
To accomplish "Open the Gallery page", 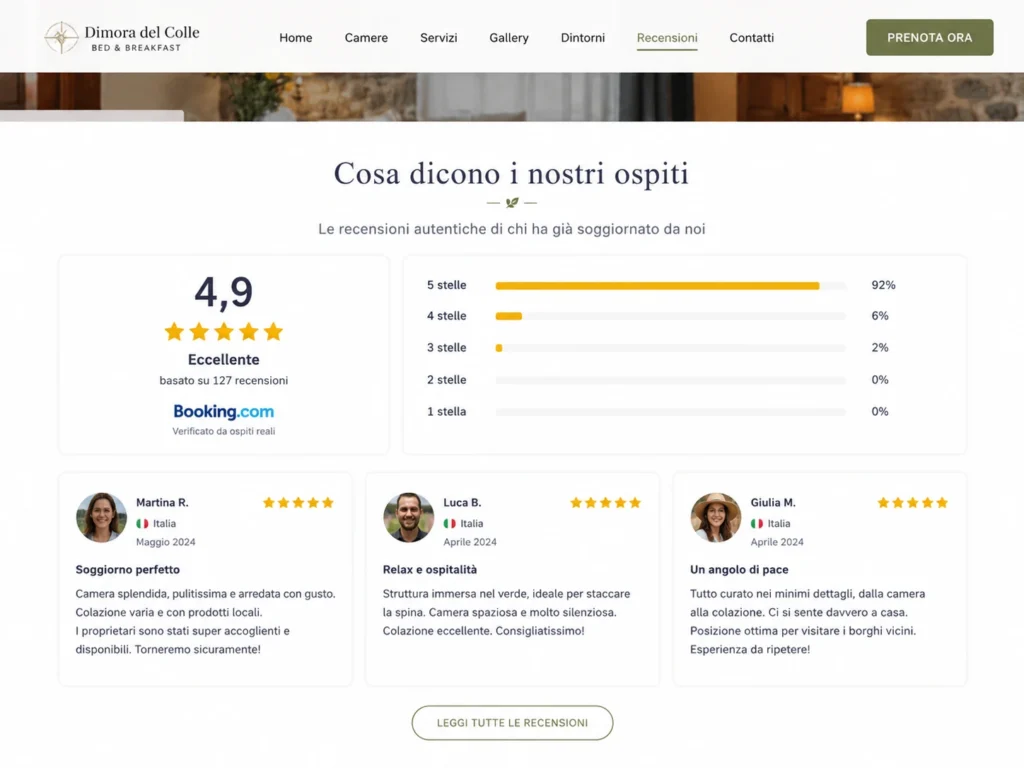I will pyautogui.click(x=509, y=38).
